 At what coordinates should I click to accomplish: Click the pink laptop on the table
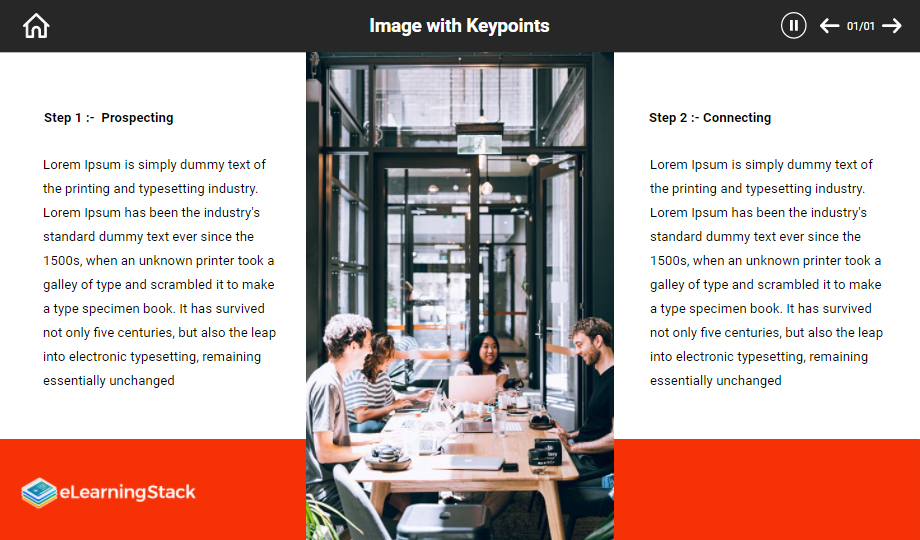(472, 390)
